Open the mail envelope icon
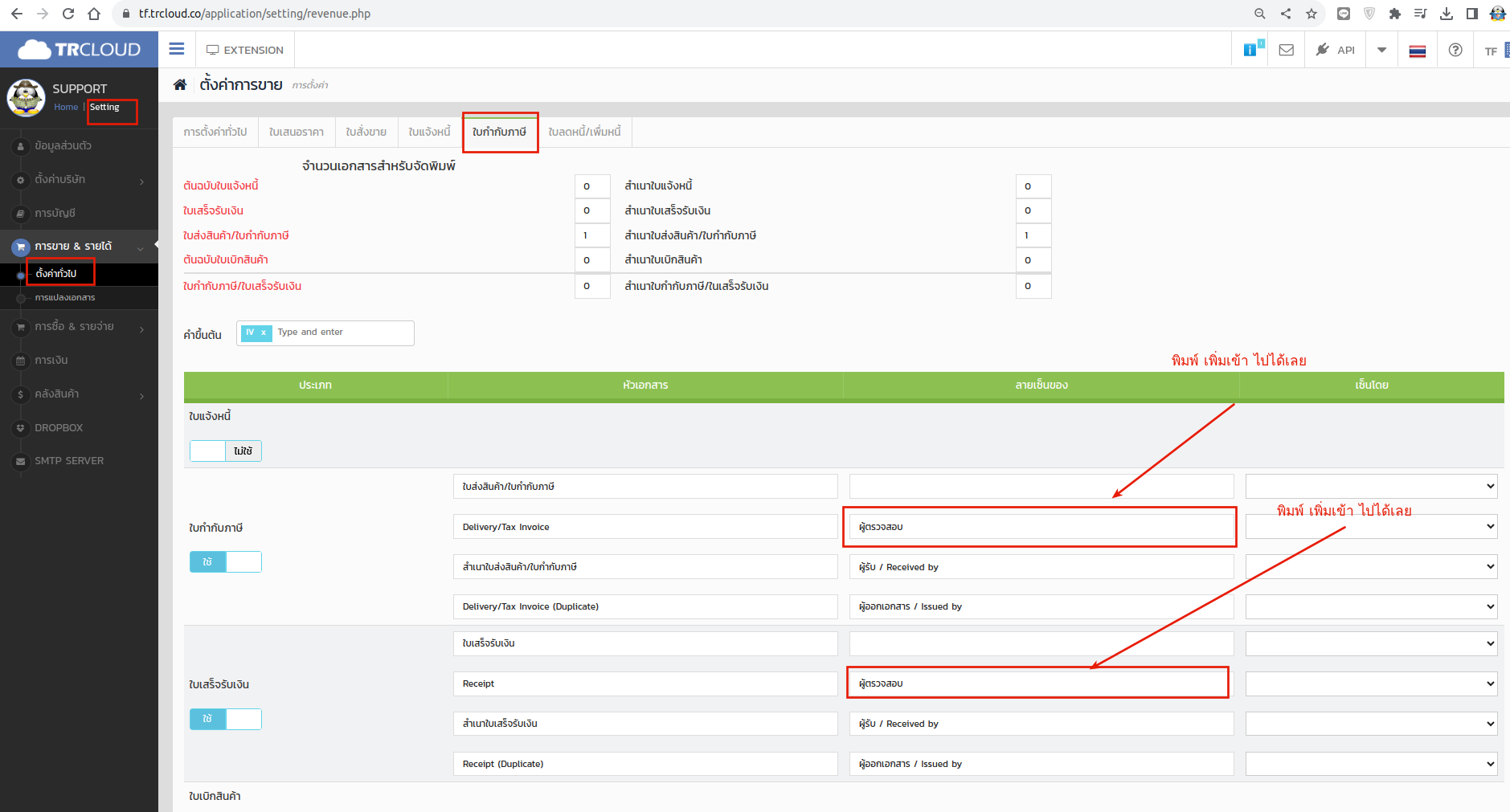The image size is (1510, 812). [1286, 50]
